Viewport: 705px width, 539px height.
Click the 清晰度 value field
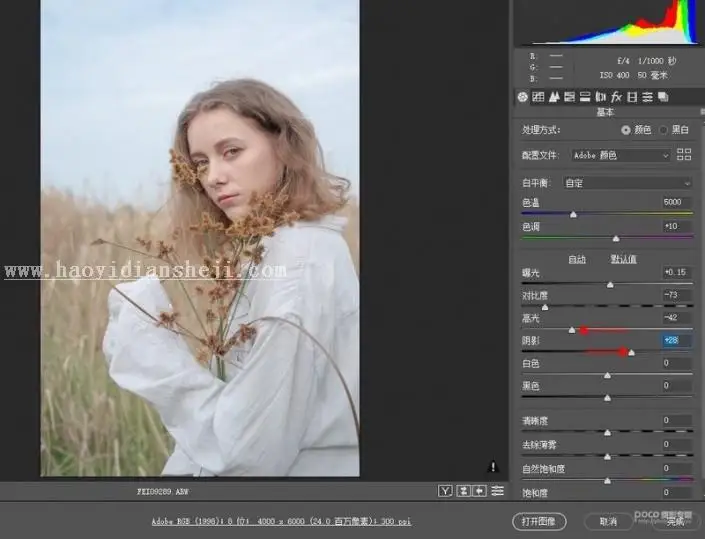point(676,420)
